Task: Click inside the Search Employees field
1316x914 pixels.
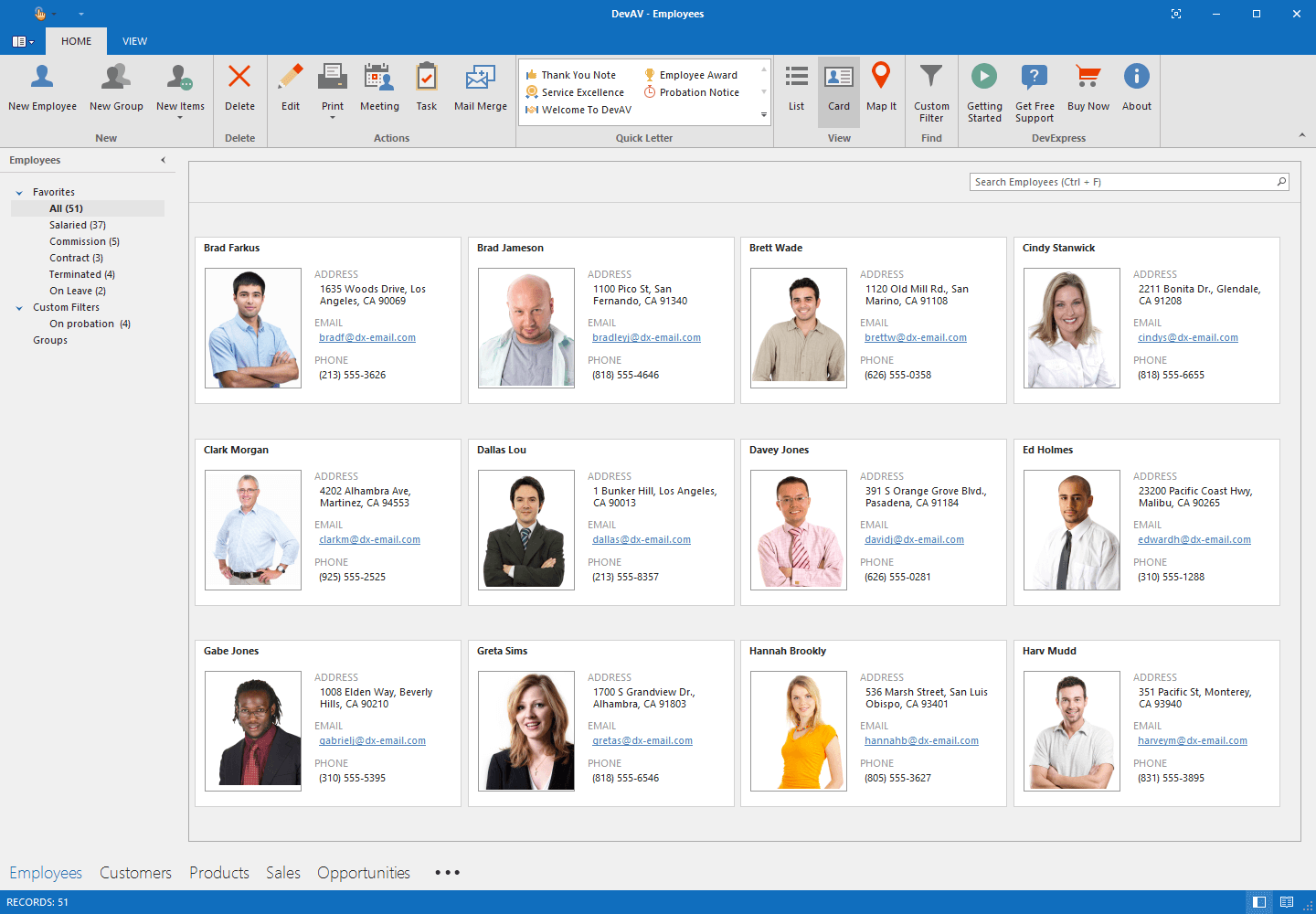Action: point(1124,181)
